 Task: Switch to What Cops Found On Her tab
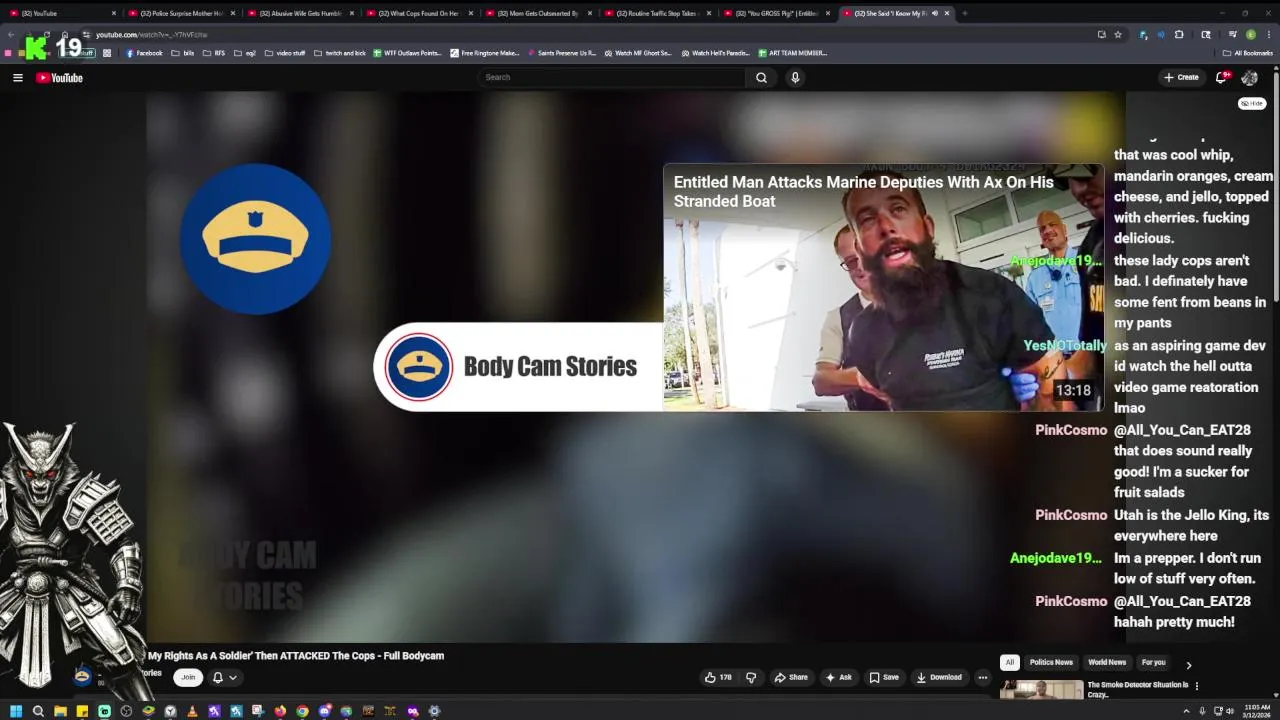coord(419,13)
